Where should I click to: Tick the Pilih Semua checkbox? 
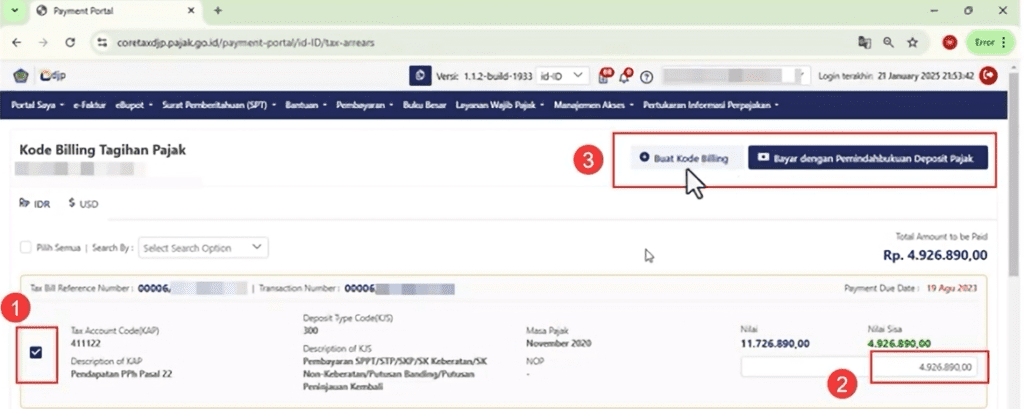point(26,247)
